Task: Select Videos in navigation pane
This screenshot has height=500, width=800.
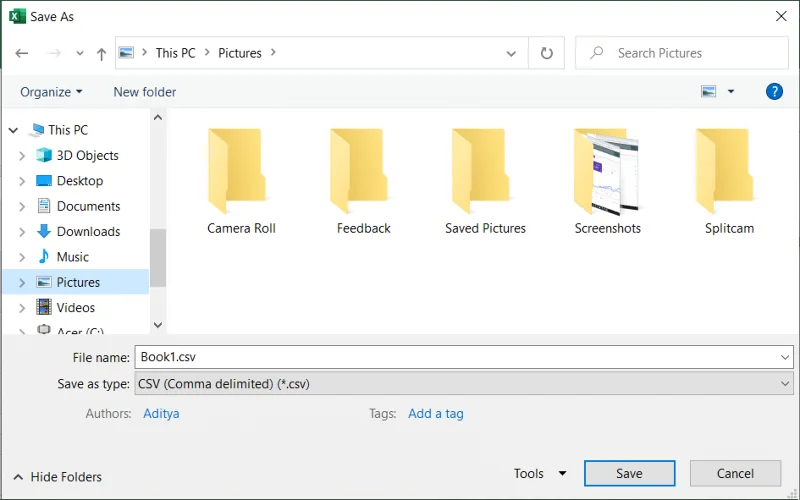Action: point(76,307)
